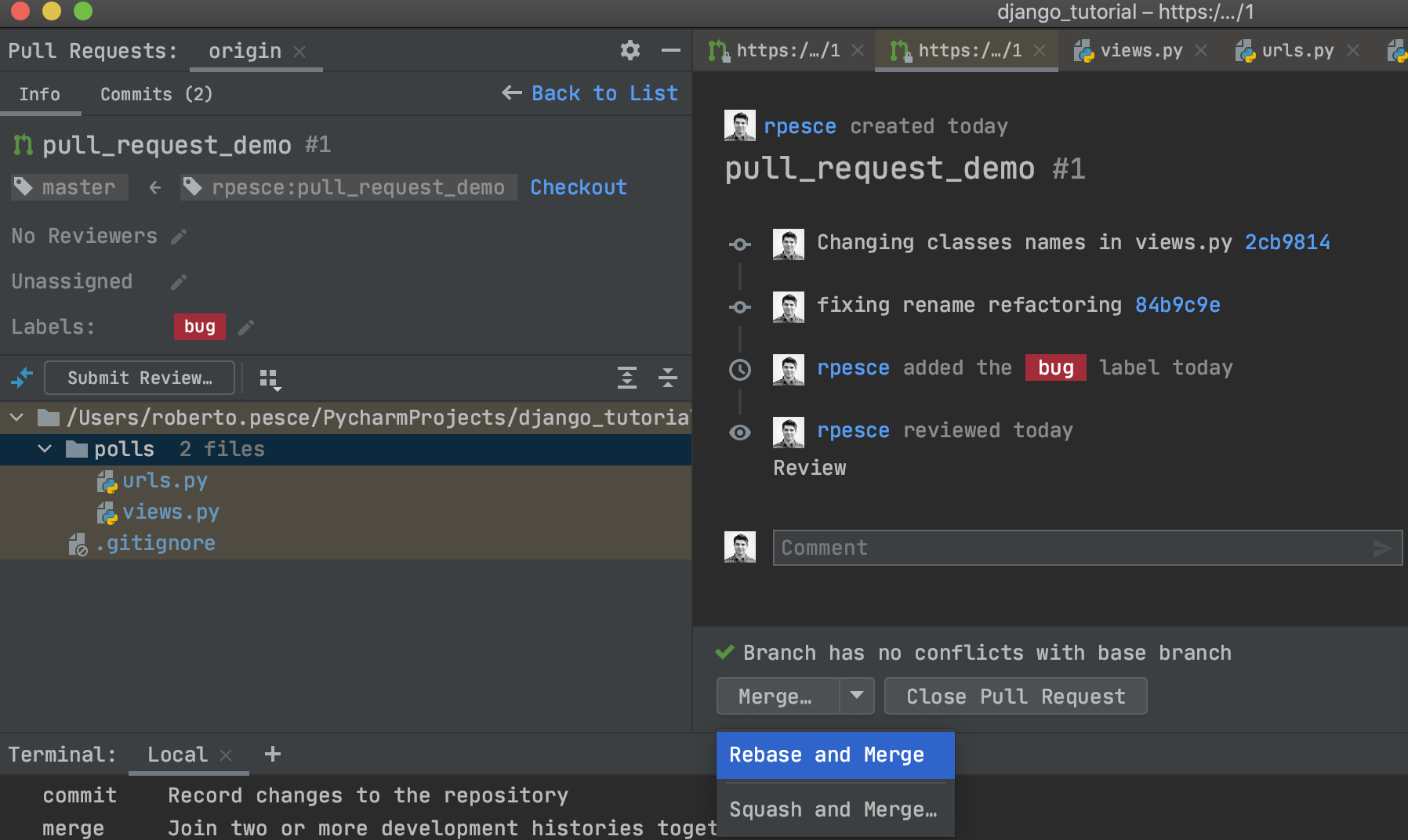Click commit node icon for 84b9c9e
This screenshot has width=1408, height=840.
[740, 307]
